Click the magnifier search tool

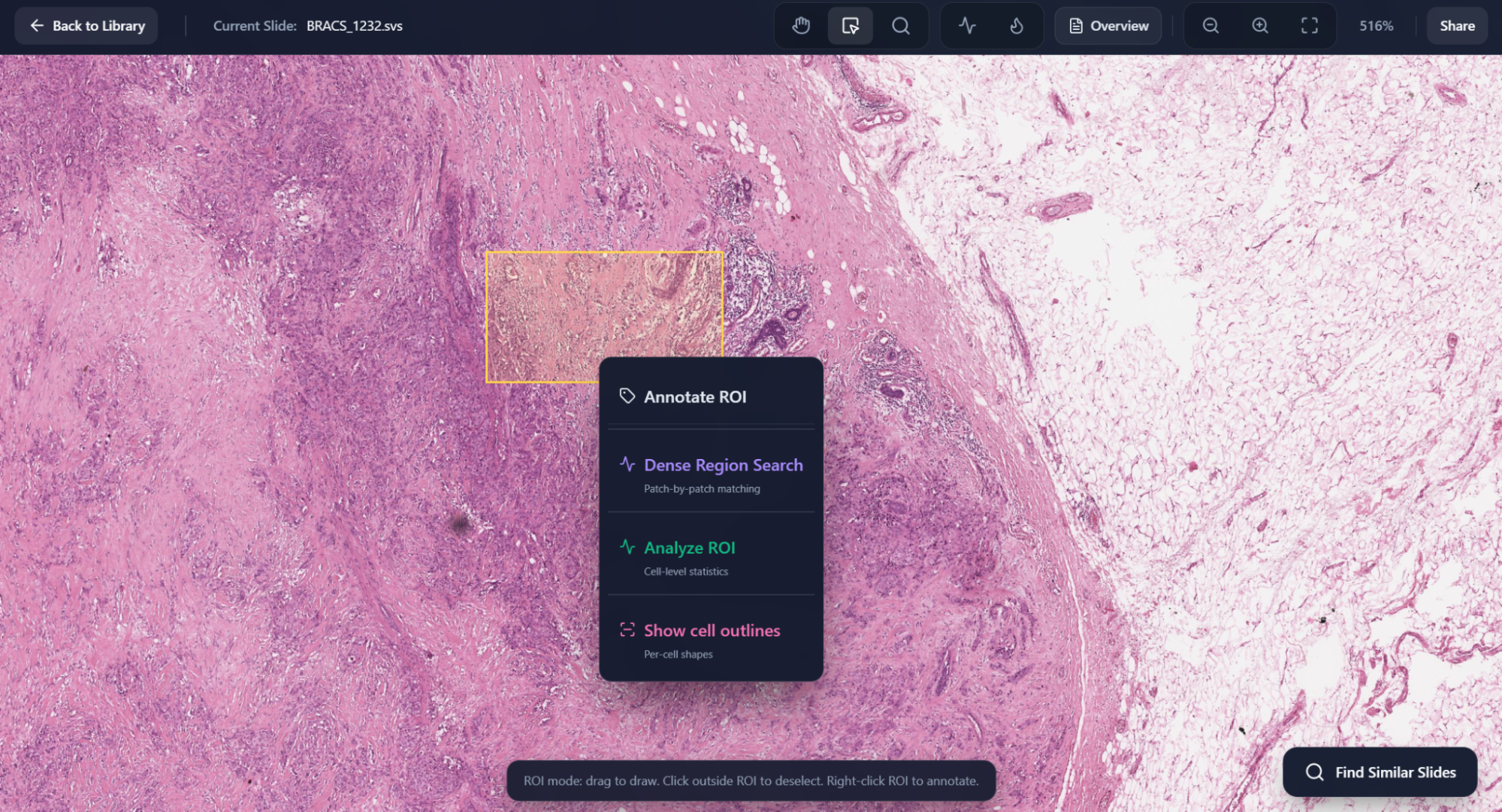tap(900, 26)
